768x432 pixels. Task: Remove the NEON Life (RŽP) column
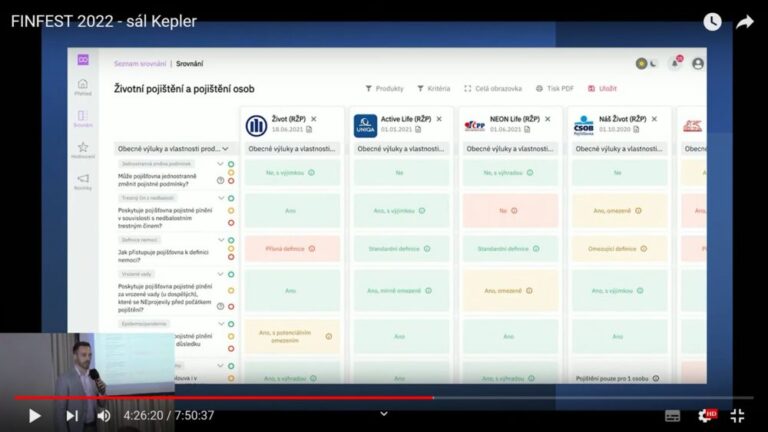(x=548, y=119)
